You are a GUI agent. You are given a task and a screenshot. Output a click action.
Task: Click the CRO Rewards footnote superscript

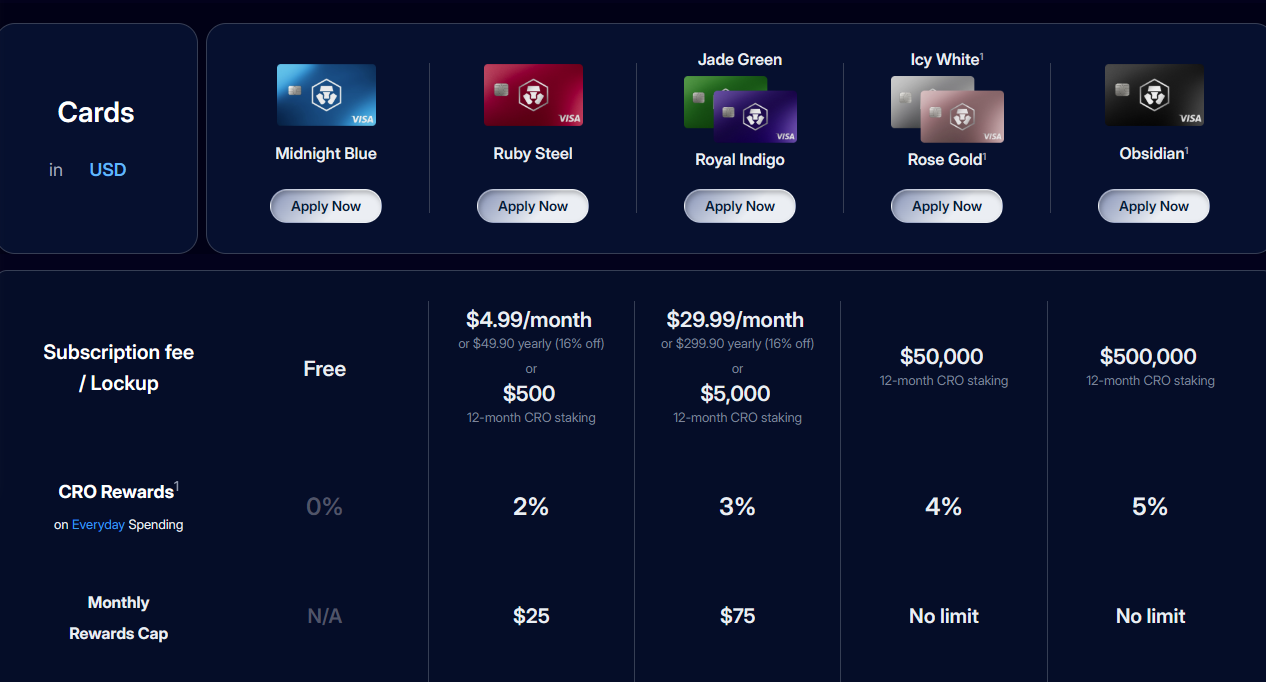176,486
